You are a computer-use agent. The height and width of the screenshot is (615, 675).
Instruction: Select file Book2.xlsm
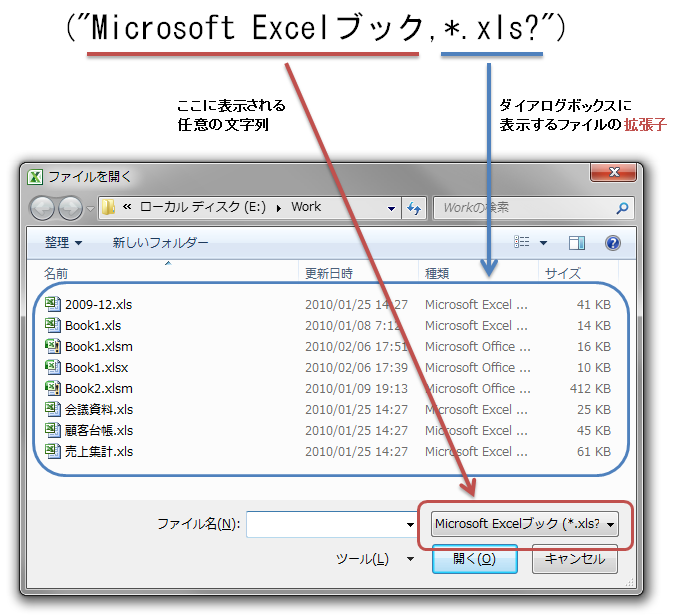tap(99, 389)
